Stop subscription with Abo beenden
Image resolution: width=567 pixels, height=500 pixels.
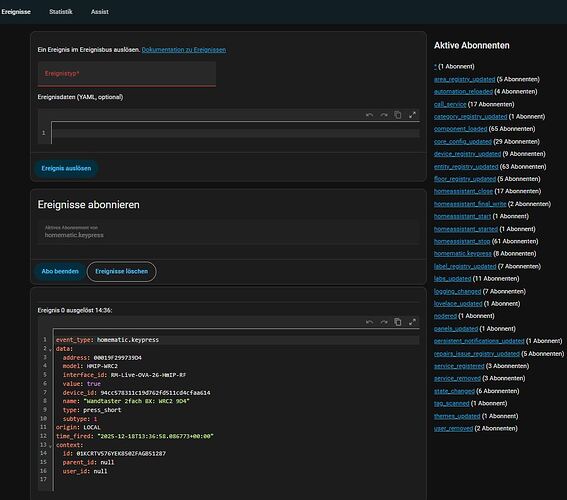pos(60,271)
